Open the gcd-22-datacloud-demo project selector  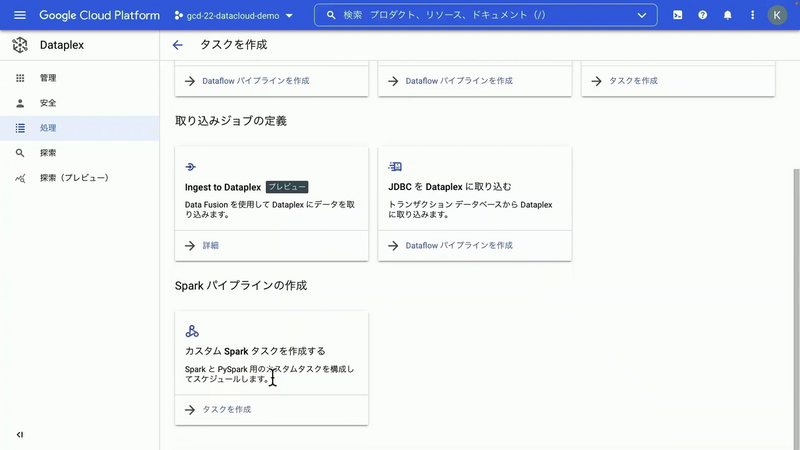[x=234, y=16]
